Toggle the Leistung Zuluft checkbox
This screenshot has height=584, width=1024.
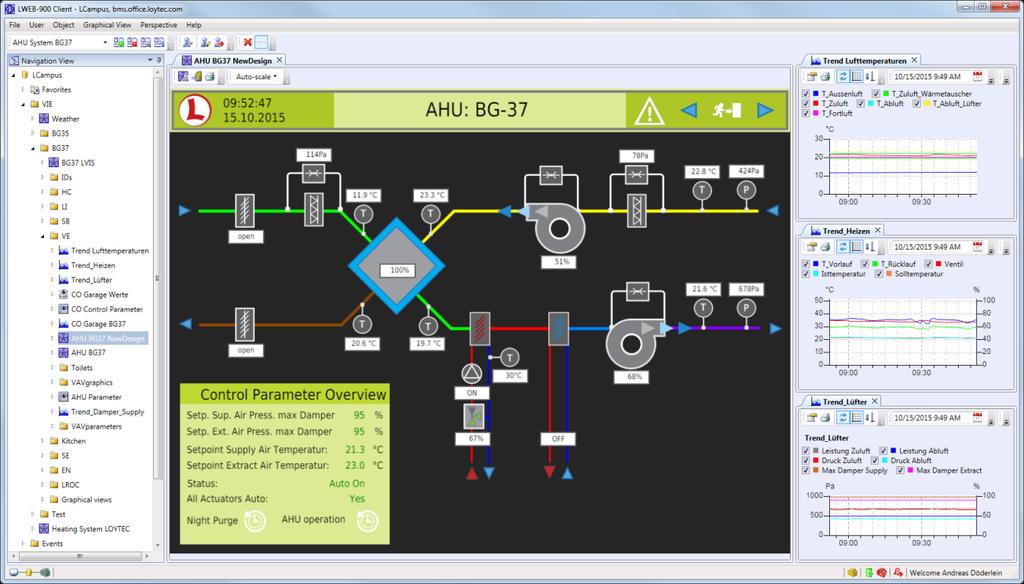[x=806, y=451]
